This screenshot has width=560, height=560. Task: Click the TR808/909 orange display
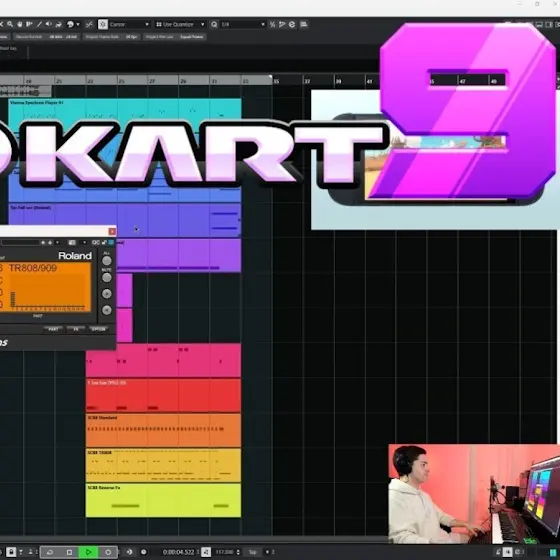click(x=45, y=287)
